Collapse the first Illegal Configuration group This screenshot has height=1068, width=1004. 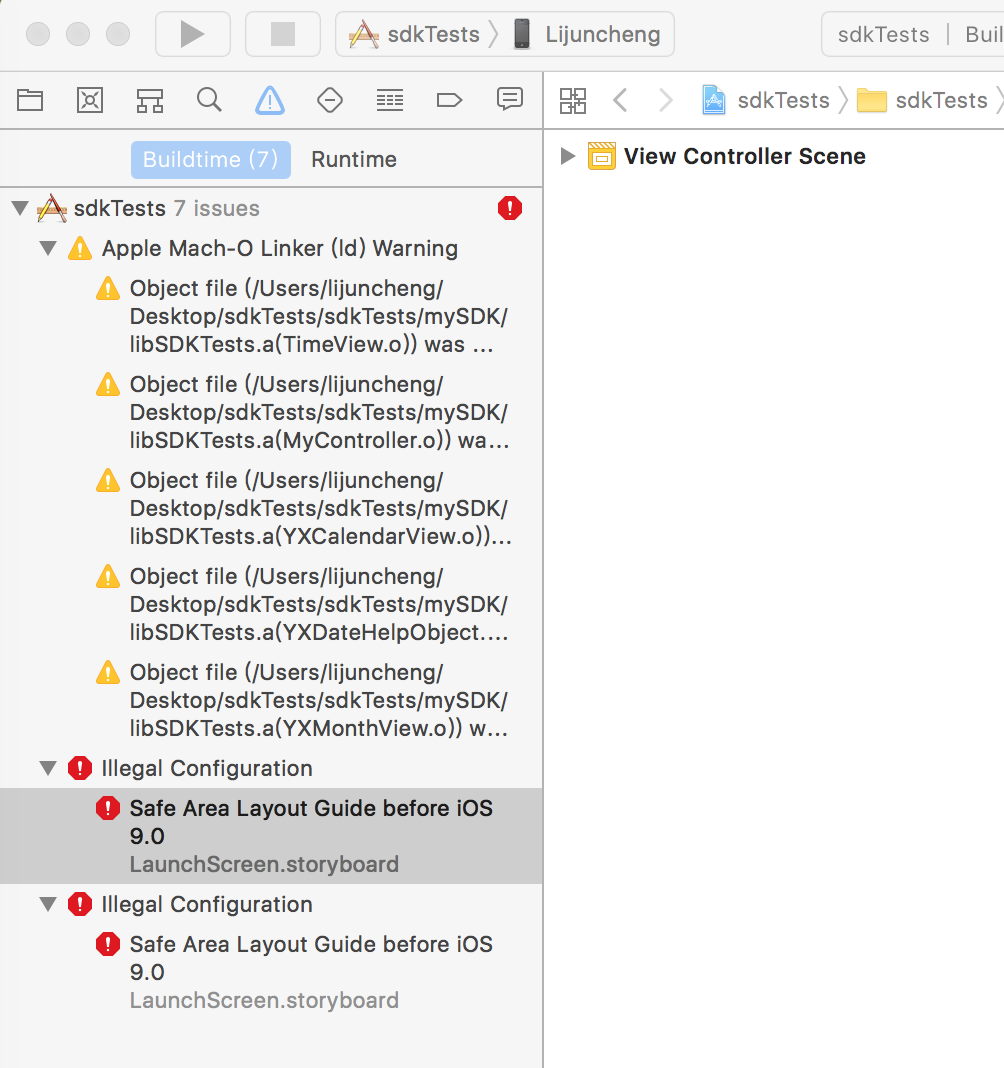pyautogui.click(x=48, y=768)
